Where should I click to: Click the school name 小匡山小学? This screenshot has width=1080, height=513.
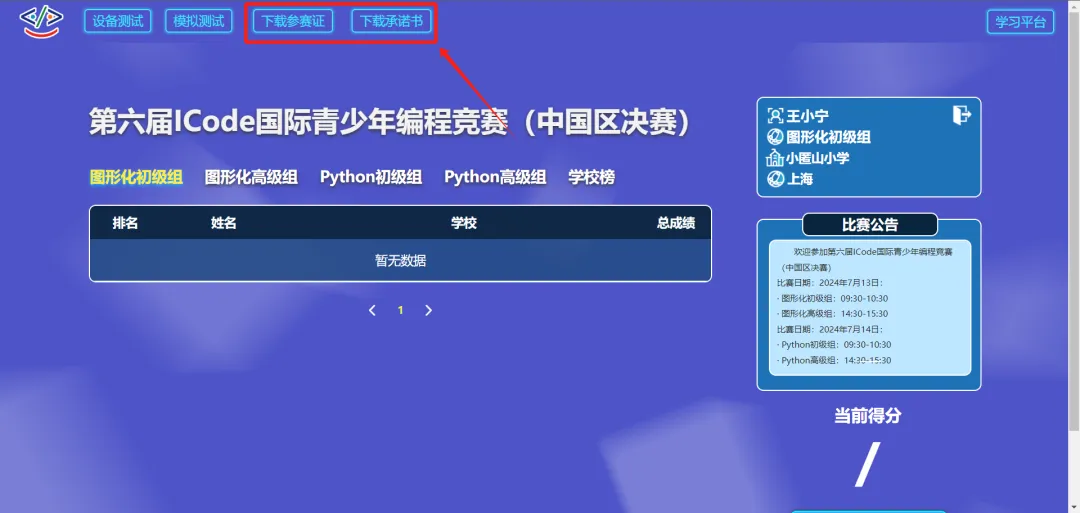pyautogui.click(x=818, y=158)
